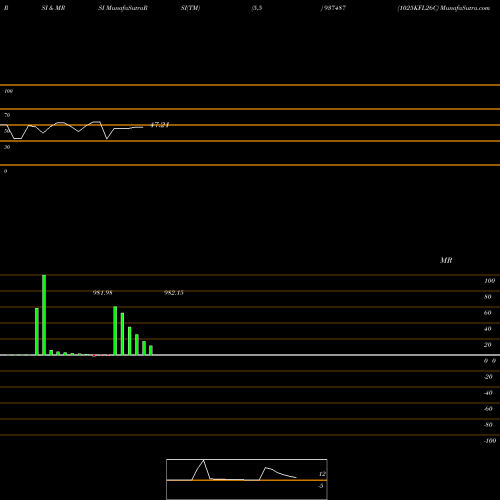Select the 981.98 price label

click(102, 293)
